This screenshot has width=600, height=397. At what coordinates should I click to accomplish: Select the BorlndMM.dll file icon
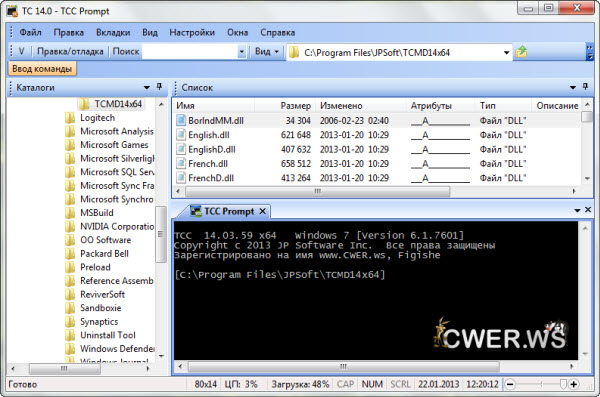click(x=181, y=120)
